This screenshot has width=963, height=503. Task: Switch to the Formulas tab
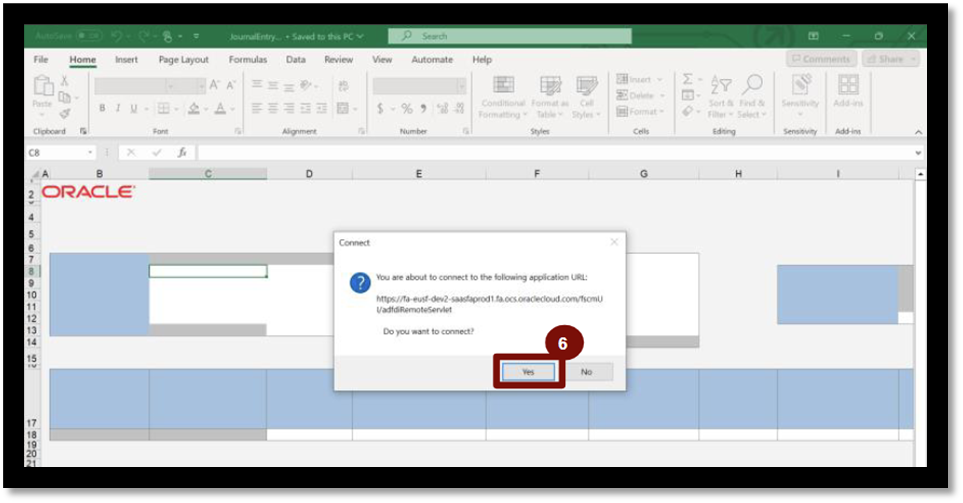coord(247,60)
